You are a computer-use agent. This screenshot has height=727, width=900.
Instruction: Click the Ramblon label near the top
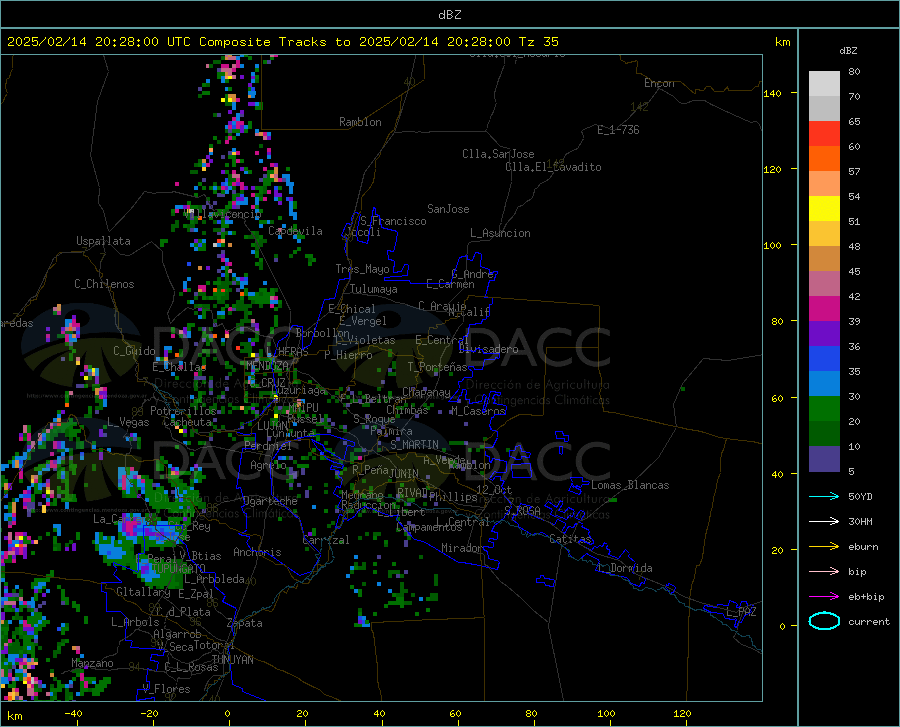click(360, 122)
